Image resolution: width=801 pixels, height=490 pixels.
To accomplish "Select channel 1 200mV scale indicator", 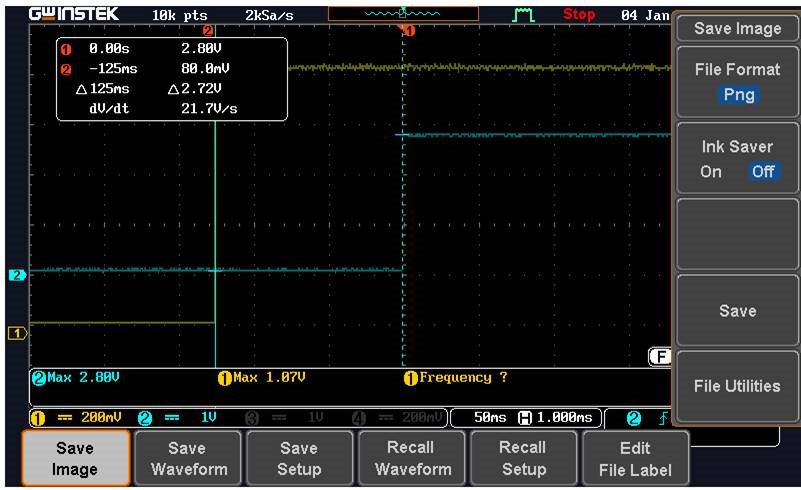I will [x=76, y=418].
